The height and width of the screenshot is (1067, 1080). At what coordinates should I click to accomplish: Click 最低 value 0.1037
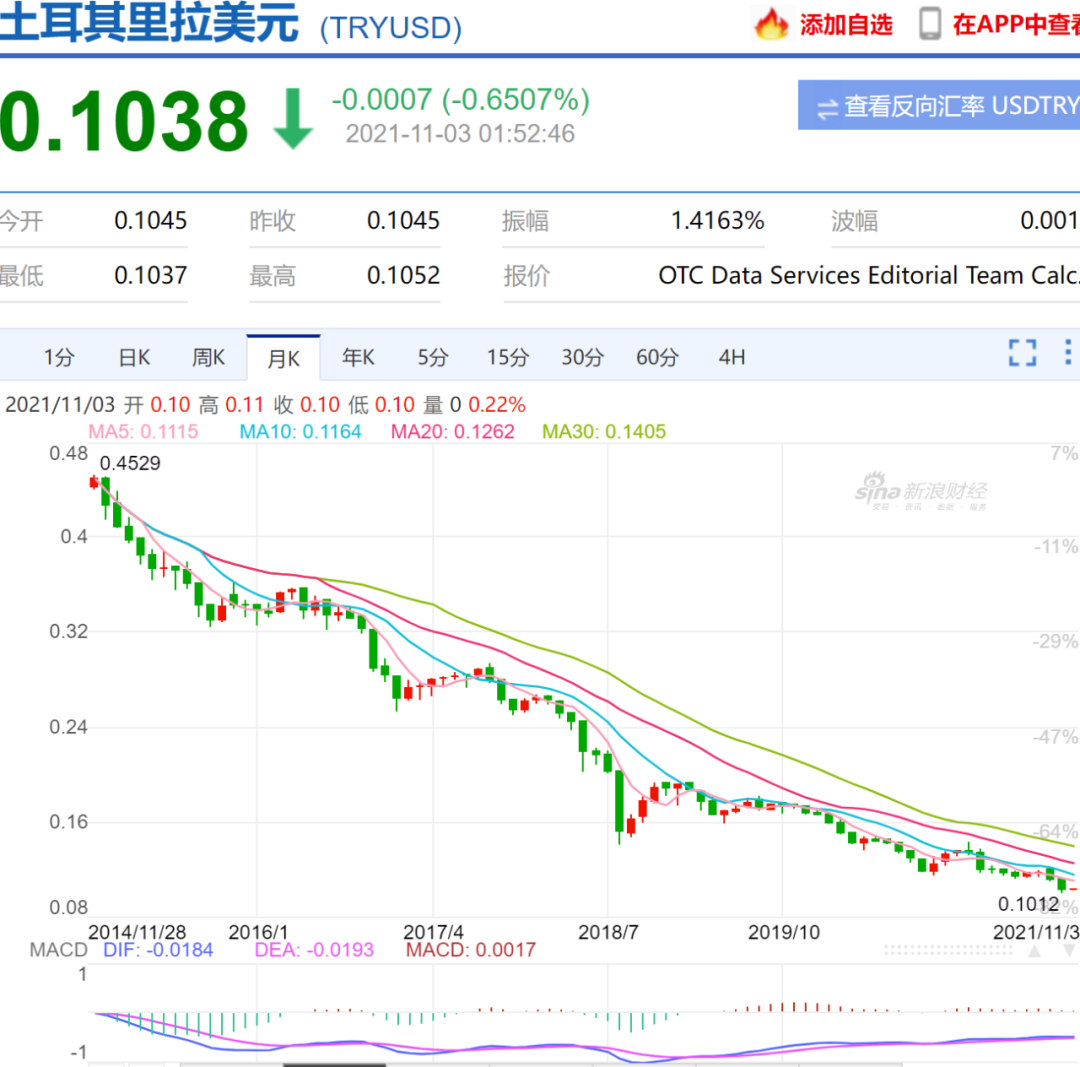point(151,276)
